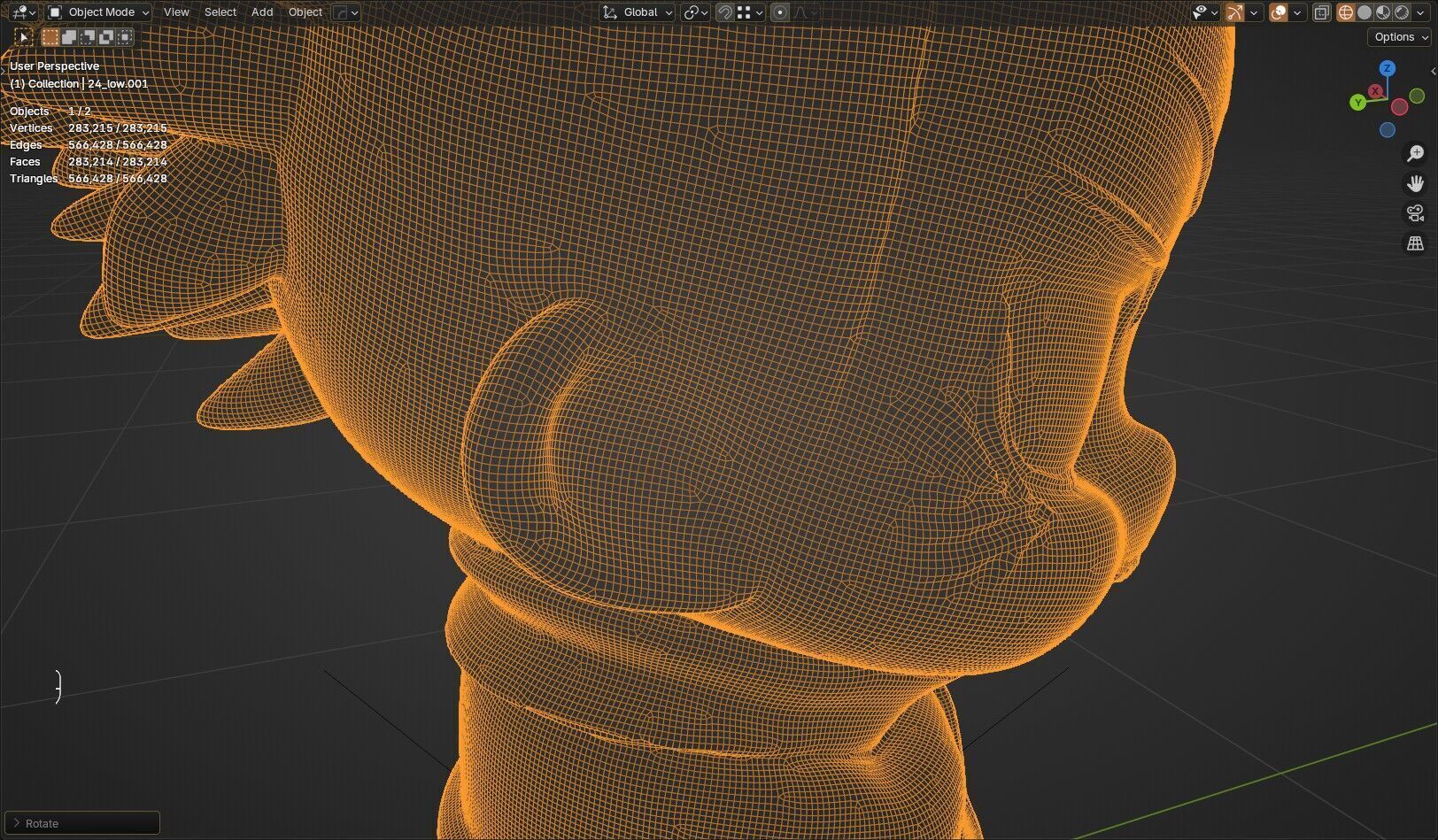This screenshot has height=840, width=1438.
Task: Open the selectability and visibility dropdown
Action: tap(1205, 12)
